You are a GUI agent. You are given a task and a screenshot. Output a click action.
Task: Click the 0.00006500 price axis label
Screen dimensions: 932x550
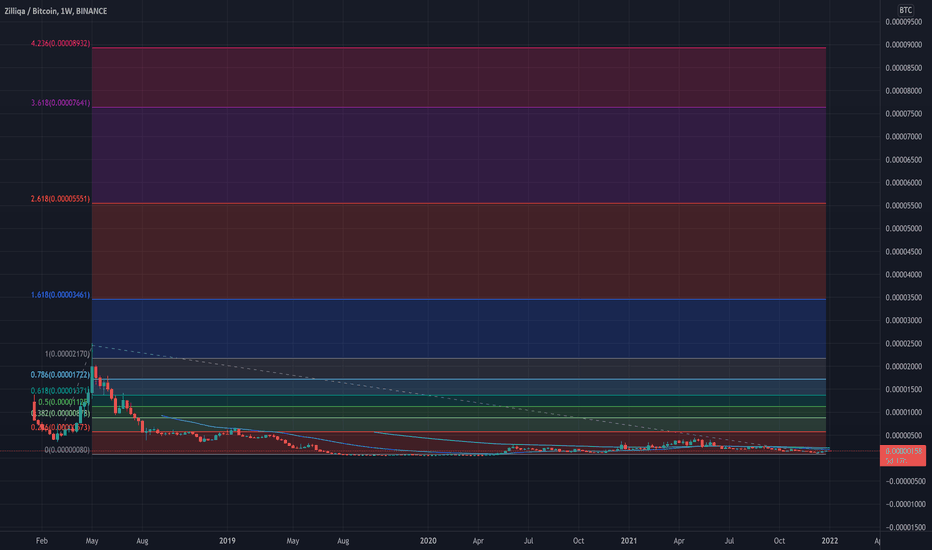click(904, 159)
